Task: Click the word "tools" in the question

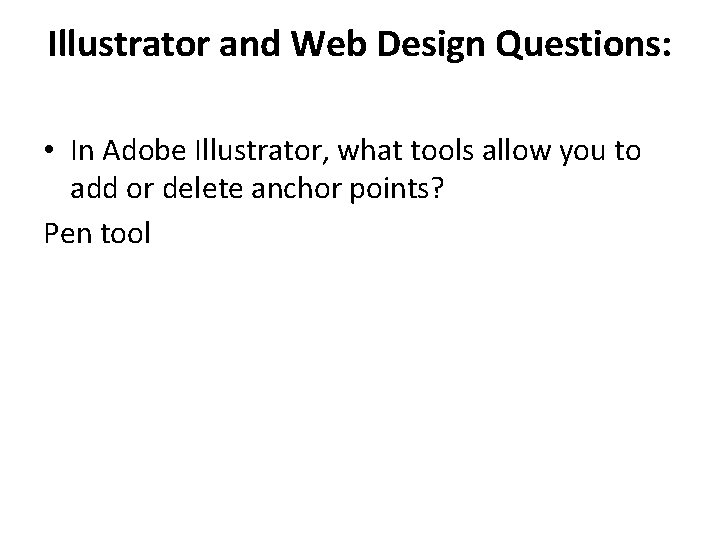Action: (x=441, y=150)
